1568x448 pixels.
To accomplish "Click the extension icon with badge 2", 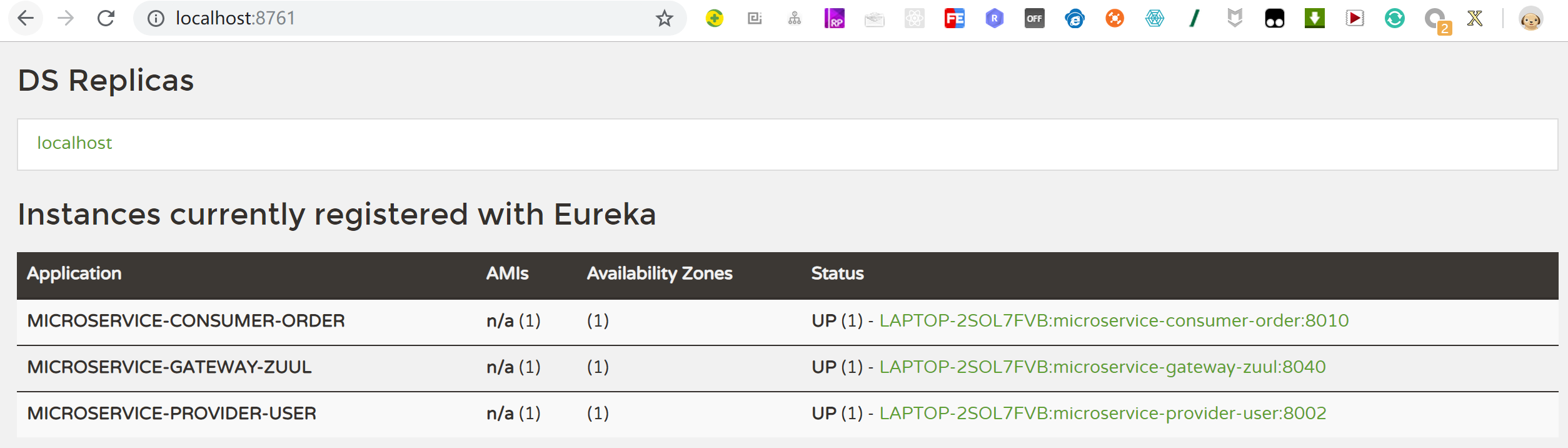I will tap(1435, 19).
